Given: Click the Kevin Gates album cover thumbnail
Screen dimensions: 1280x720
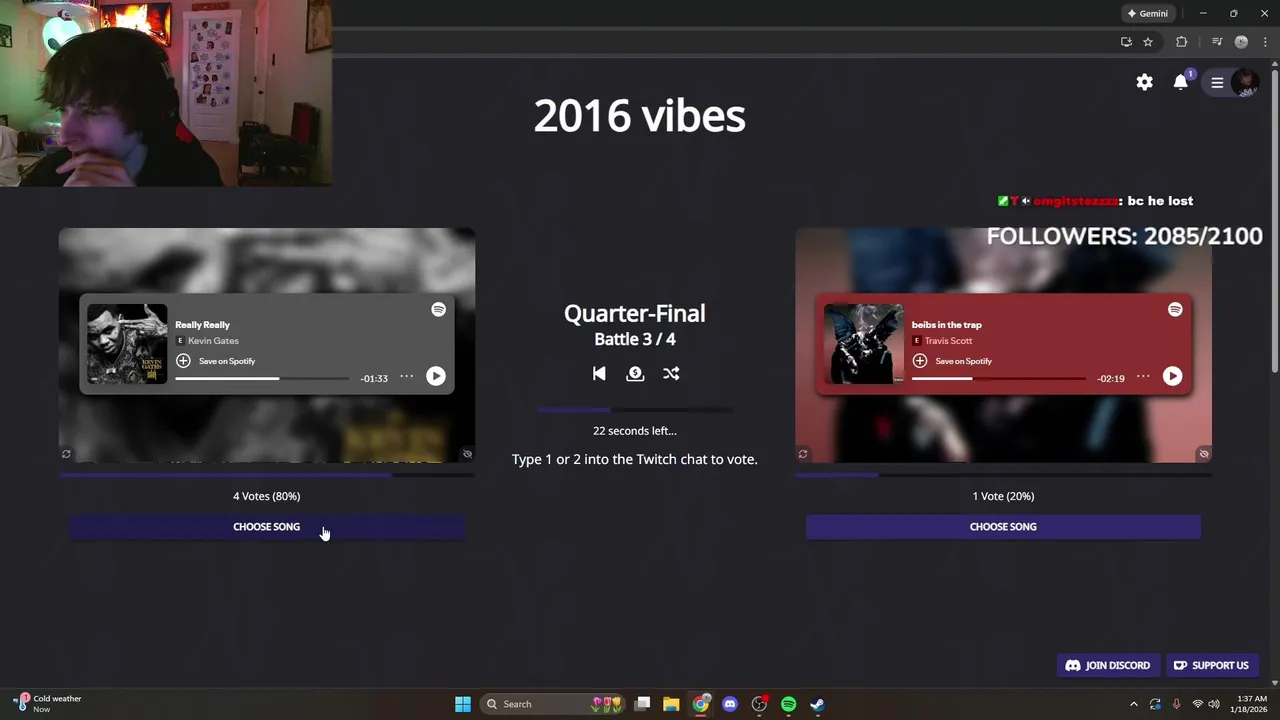Looking at the screenshot, I should click(x=127, y=344).
